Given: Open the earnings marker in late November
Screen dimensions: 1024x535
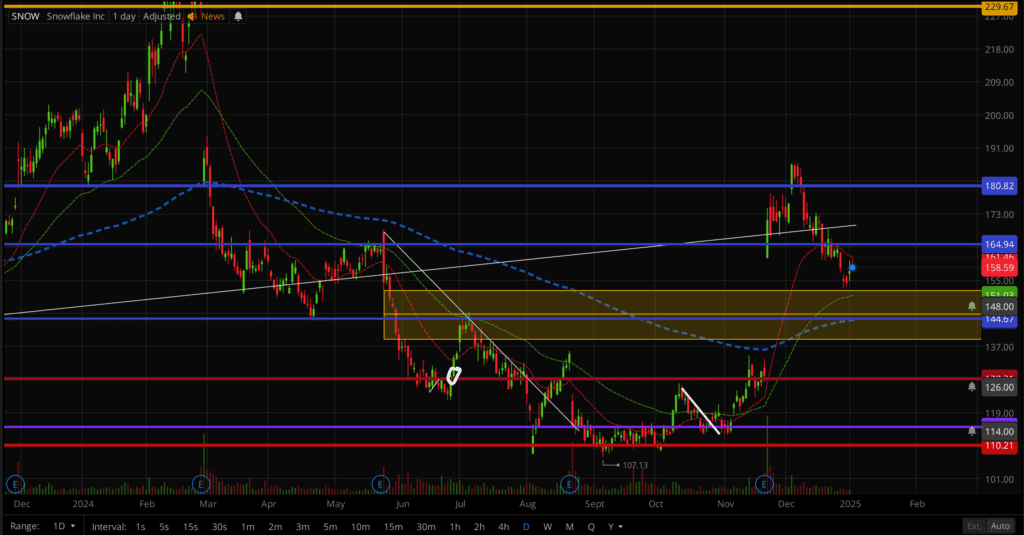Looking at the screenshot, I should [x=765, y=484].
